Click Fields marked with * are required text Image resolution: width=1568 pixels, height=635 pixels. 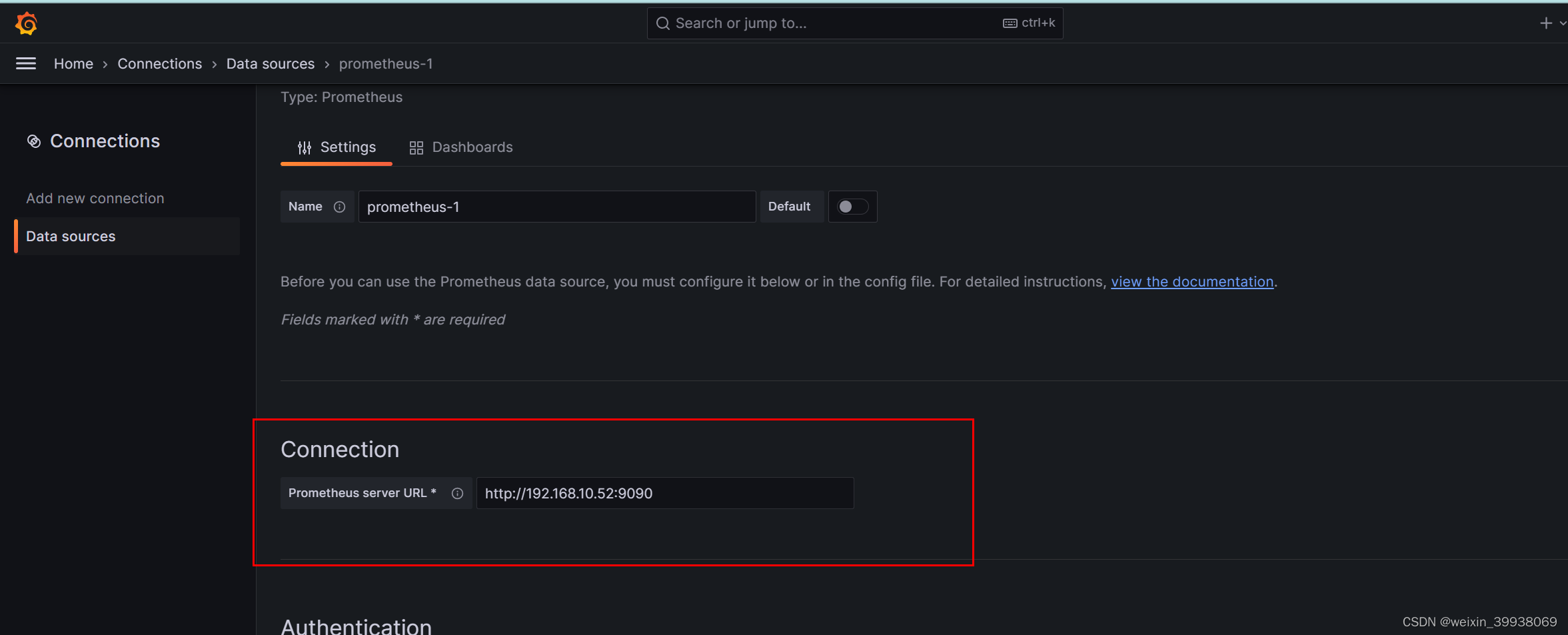click(x=393, y=320)
